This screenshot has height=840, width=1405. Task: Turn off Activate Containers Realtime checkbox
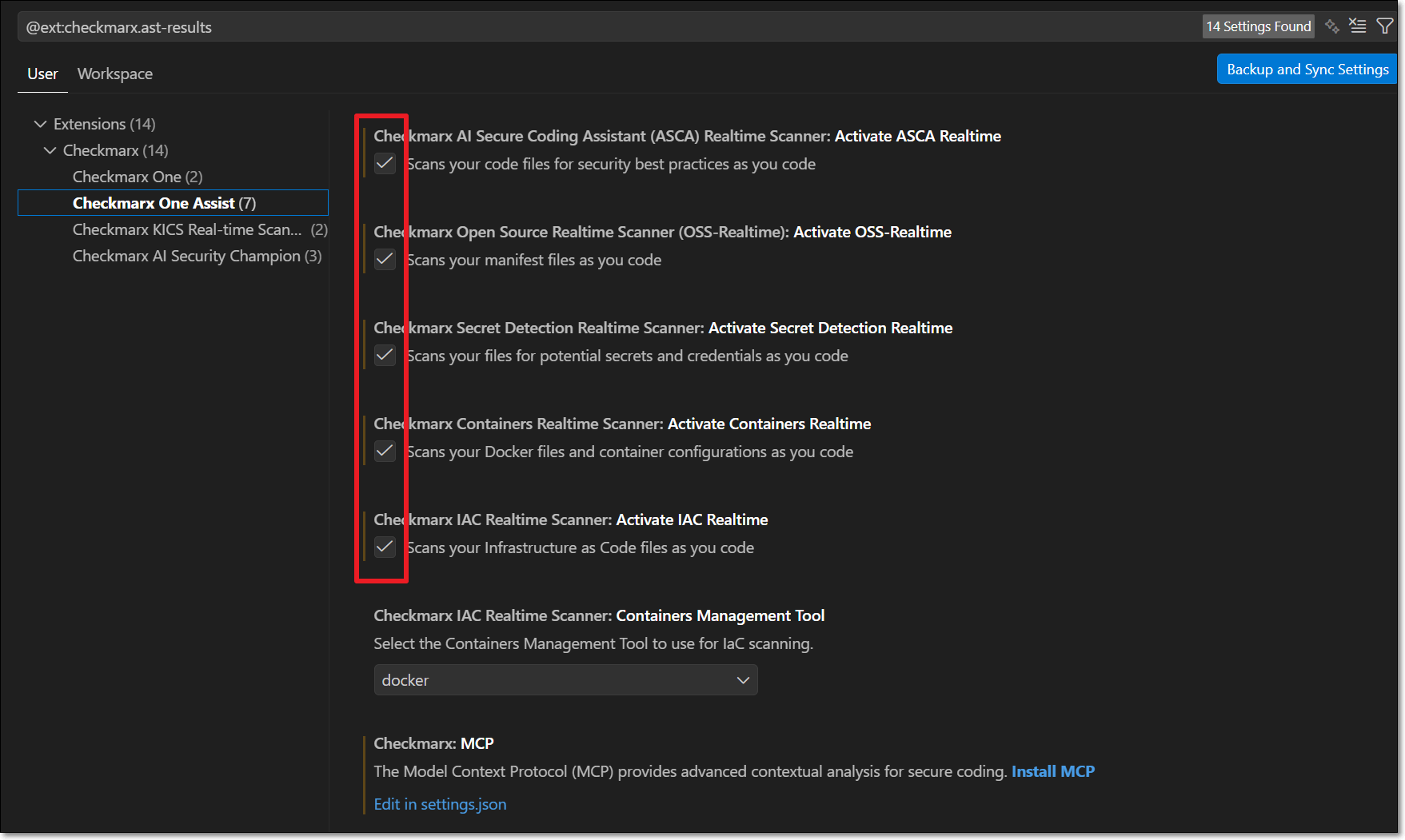pyautogui.click(x=385, y=452)
